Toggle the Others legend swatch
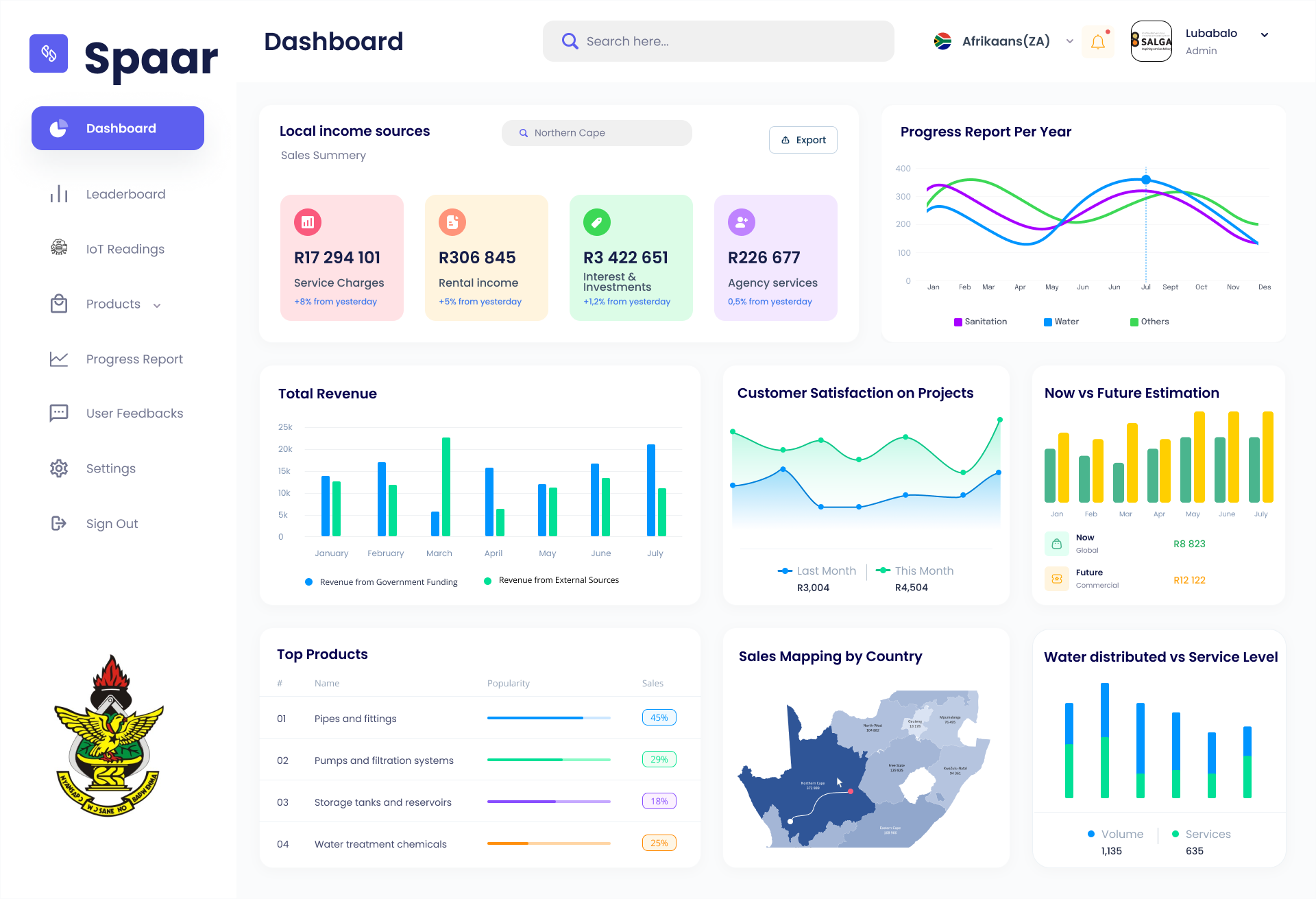 pos(1134,322)
